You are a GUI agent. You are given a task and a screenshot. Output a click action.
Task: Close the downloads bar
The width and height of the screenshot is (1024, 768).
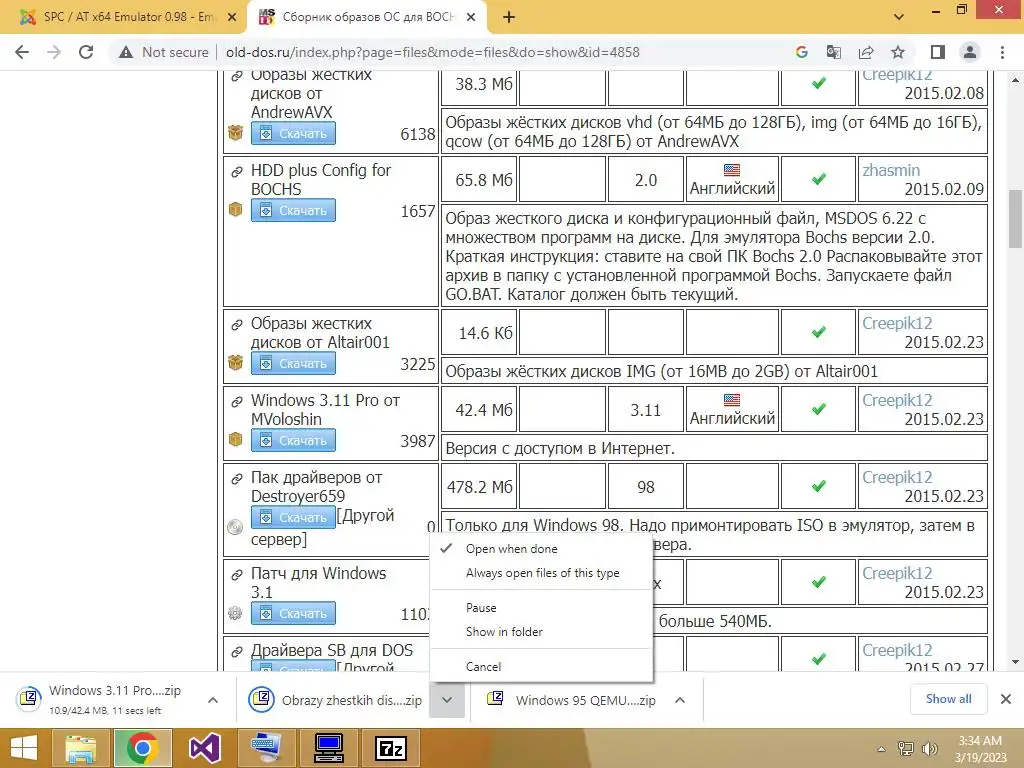click(x=1006, y=699)
